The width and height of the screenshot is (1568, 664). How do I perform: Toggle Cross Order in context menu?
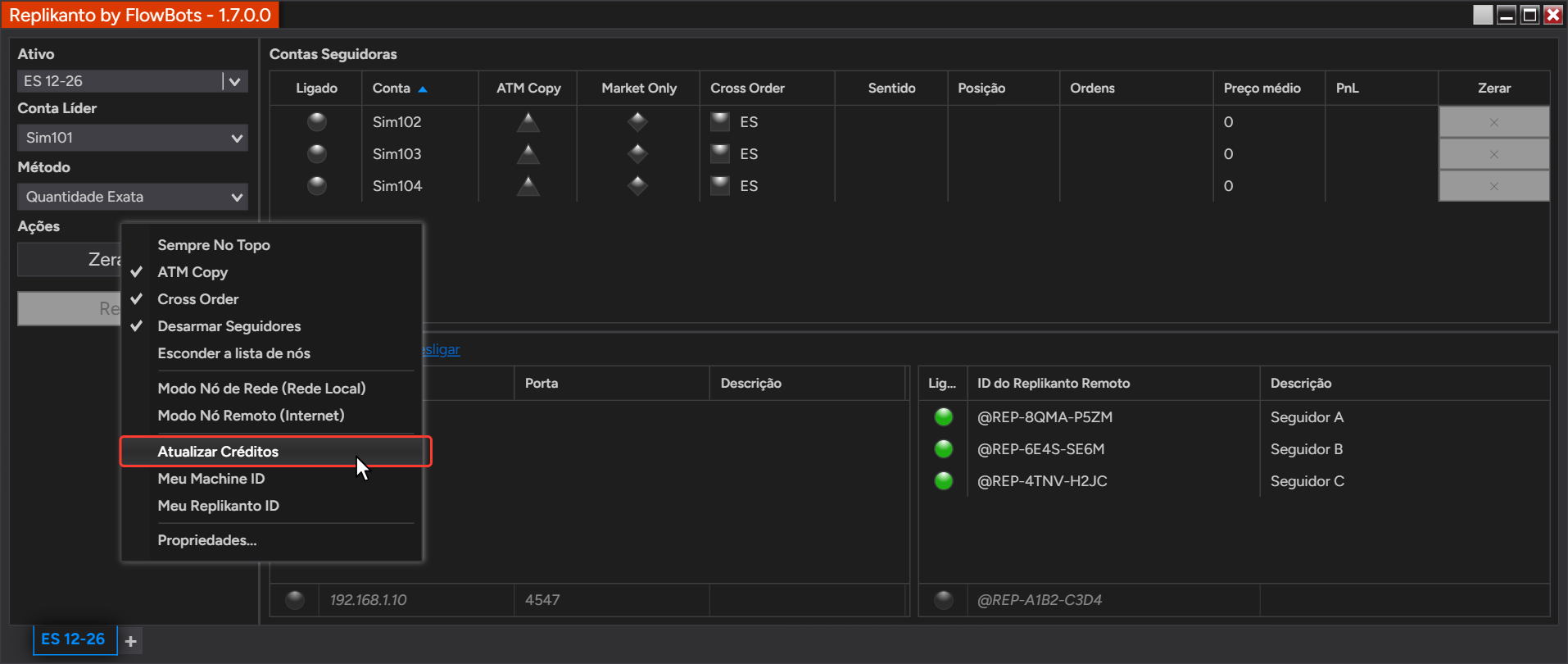tap(271, 299)
